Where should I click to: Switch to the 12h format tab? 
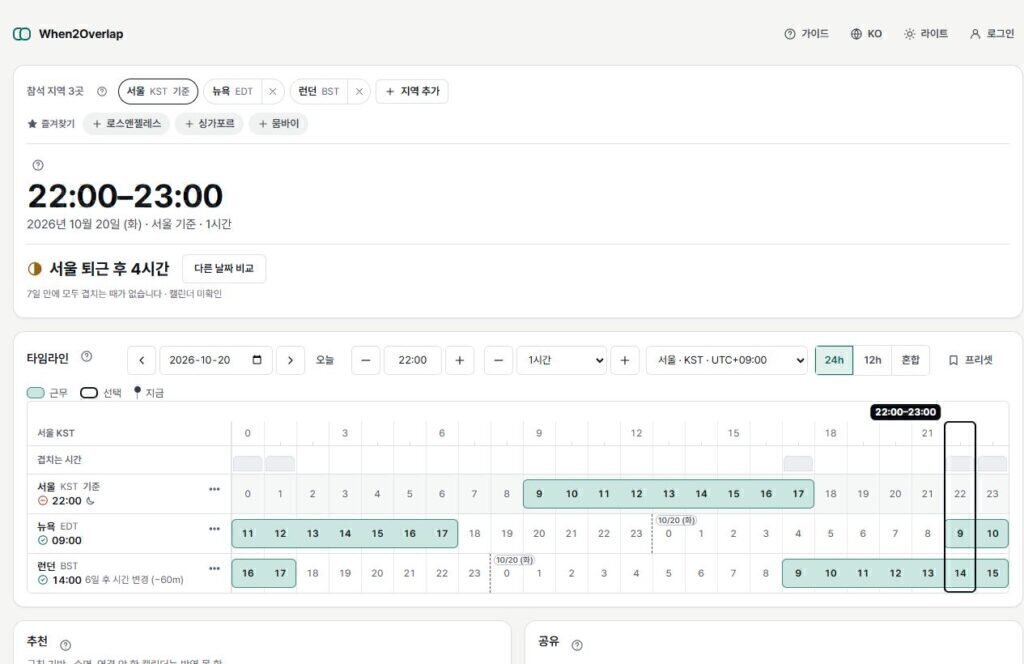[x=872, y=360]
